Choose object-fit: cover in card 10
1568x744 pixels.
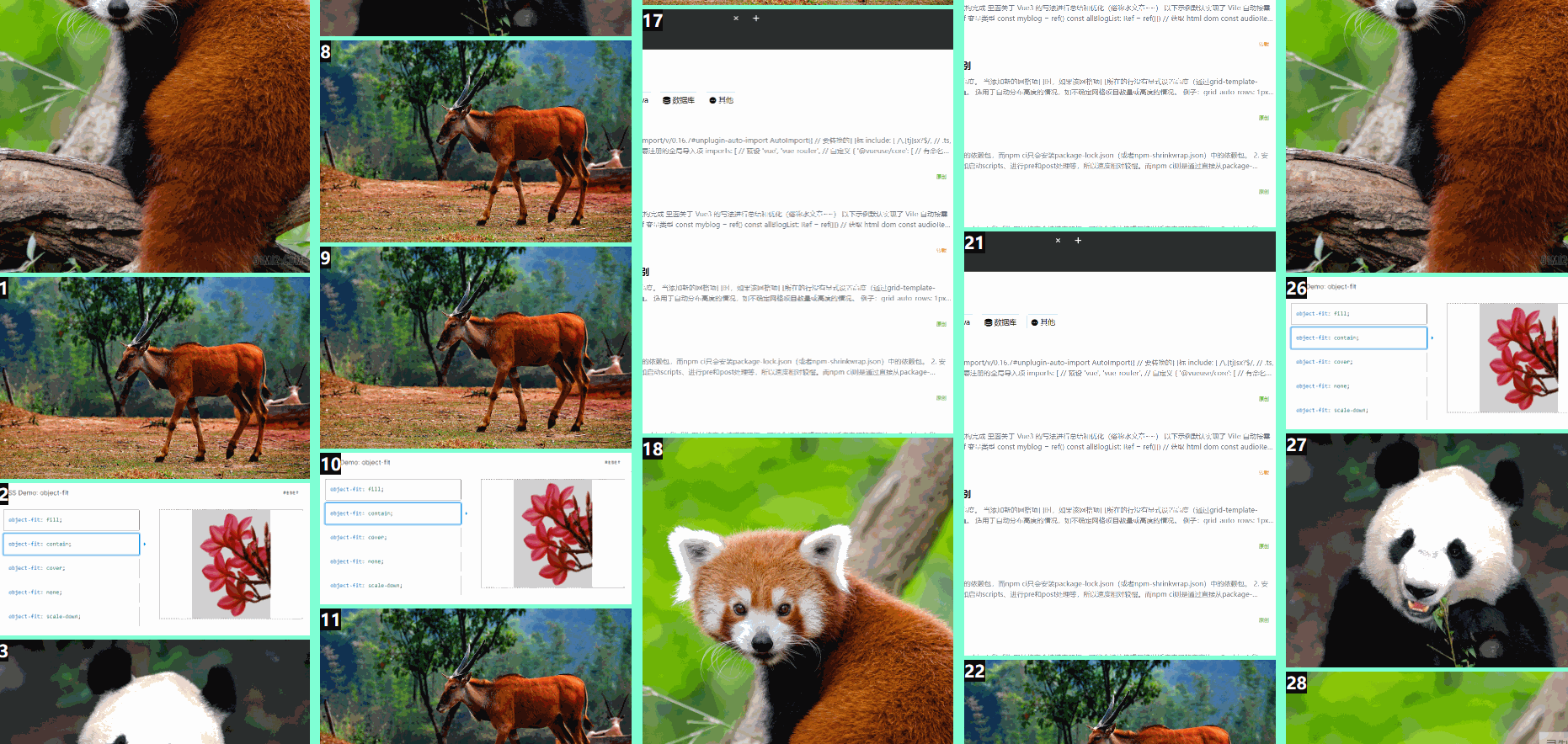pos(393,537)
